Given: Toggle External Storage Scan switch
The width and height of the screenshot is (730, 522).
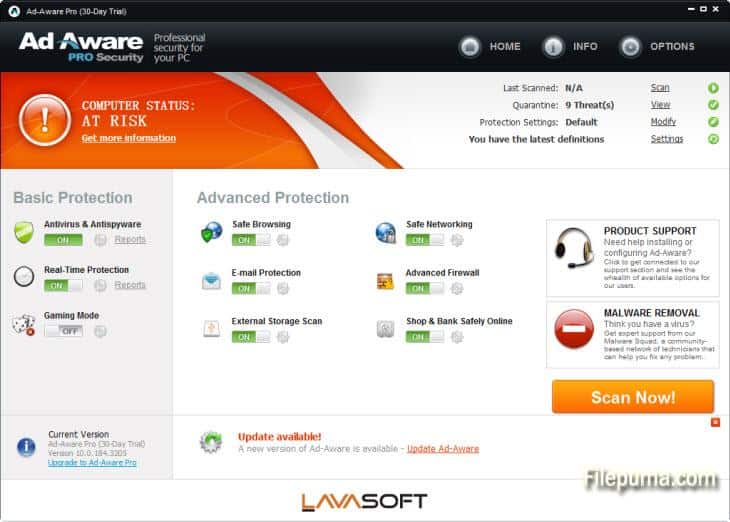Looking at the screenshot, I should point(251,337).
